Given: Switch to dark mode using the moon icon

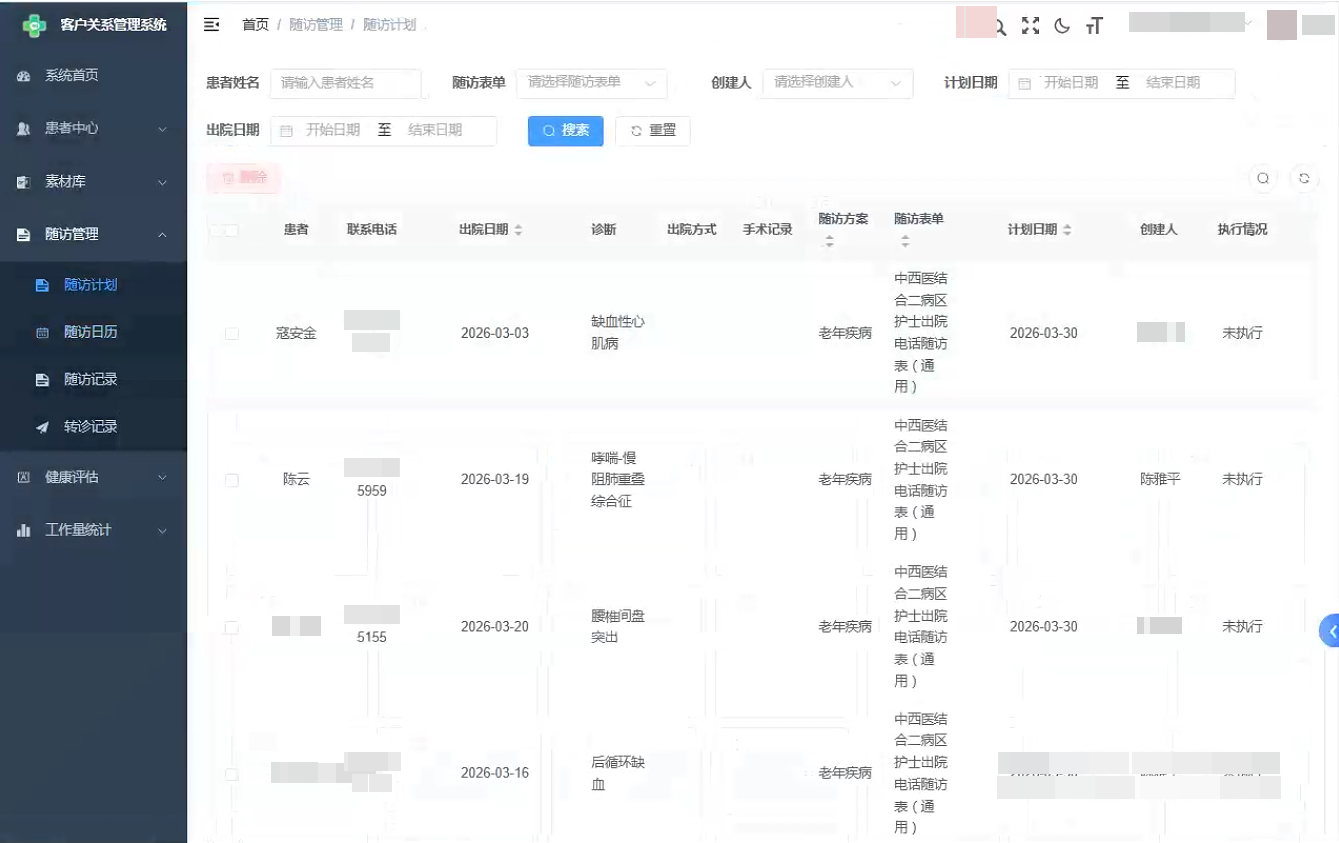Looking at the screenshot, I should (1062, 27).
